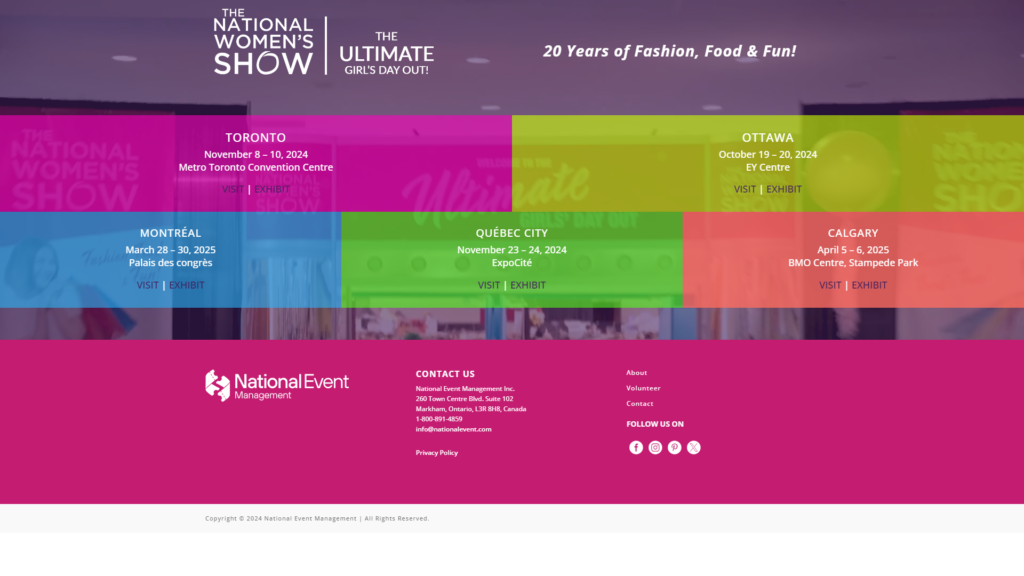Click the date November 23 – 24, 2024
The height and width of the screenshot is (576, 1024).
(x=512, y=250)
